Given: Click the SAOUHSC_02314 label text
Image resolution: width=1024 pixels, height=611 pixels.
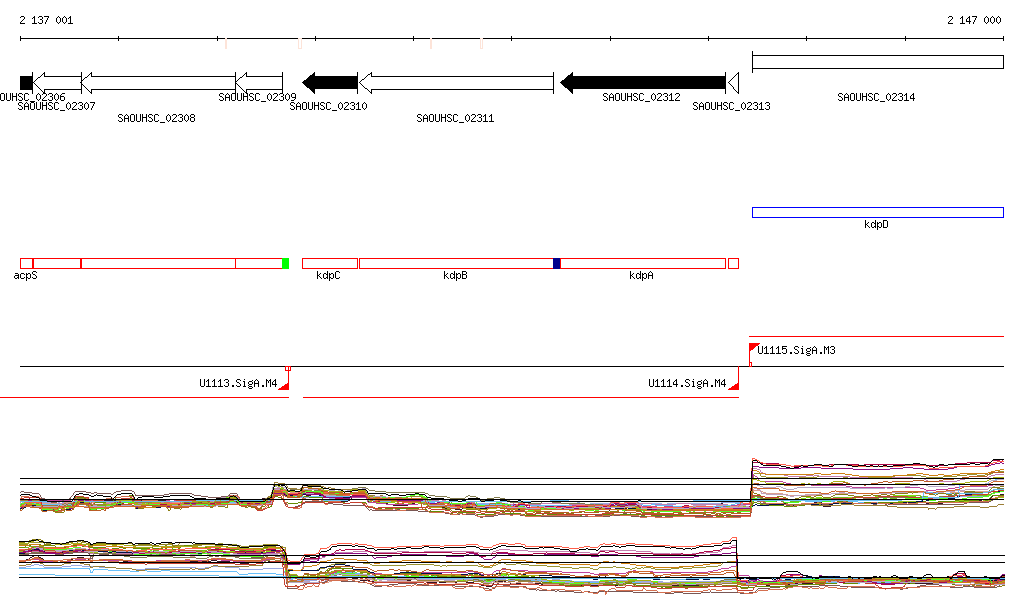Looking at the screenshot, I should click(x=876, y=97).
